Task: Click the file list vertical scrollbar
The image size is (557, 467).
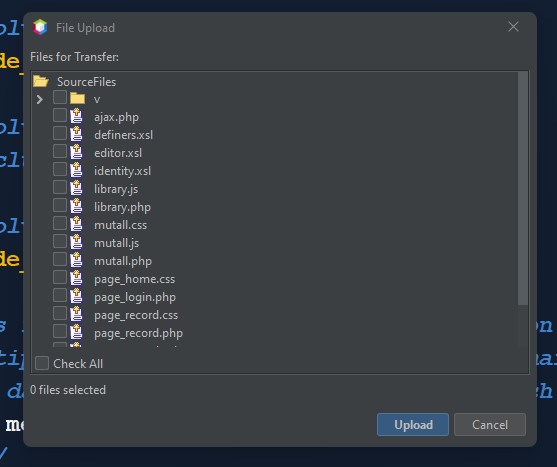Action: click(x=523, y=188)
